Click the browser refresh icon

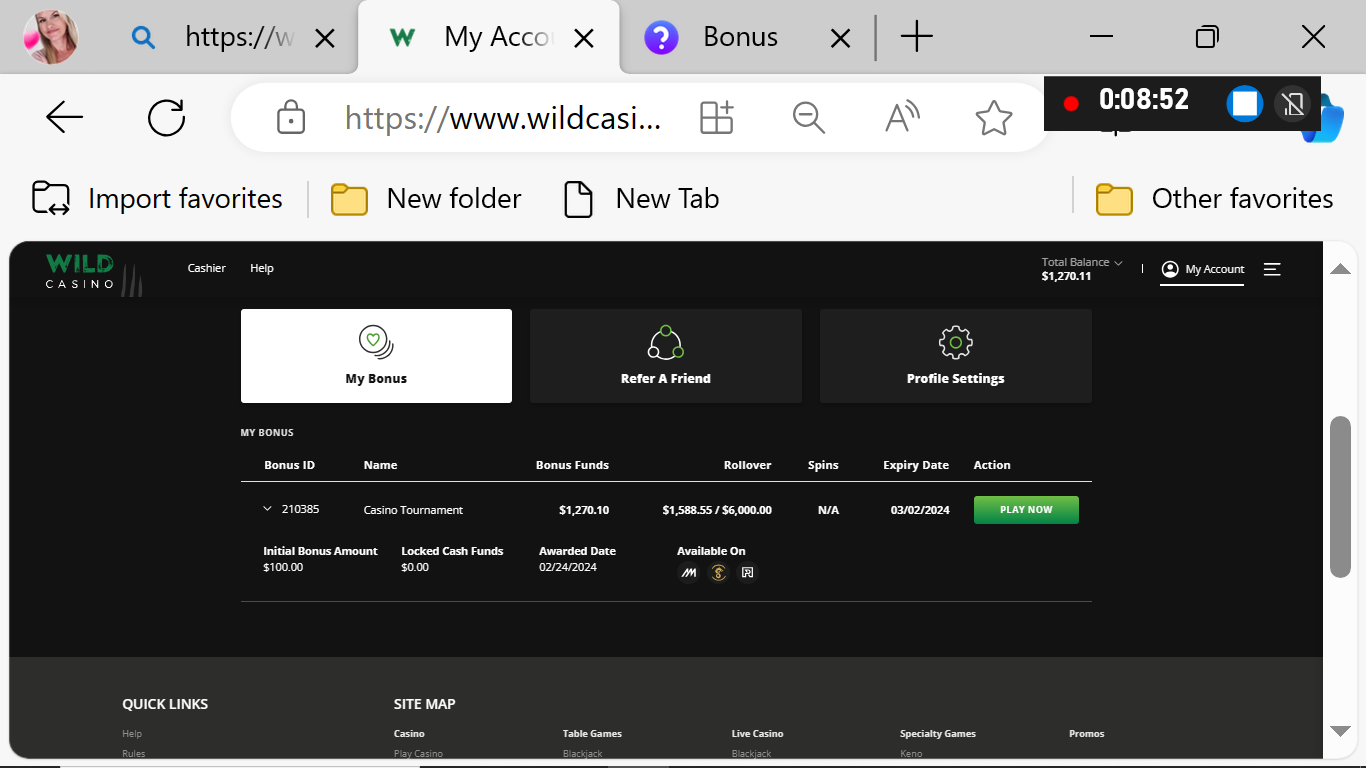166,118
